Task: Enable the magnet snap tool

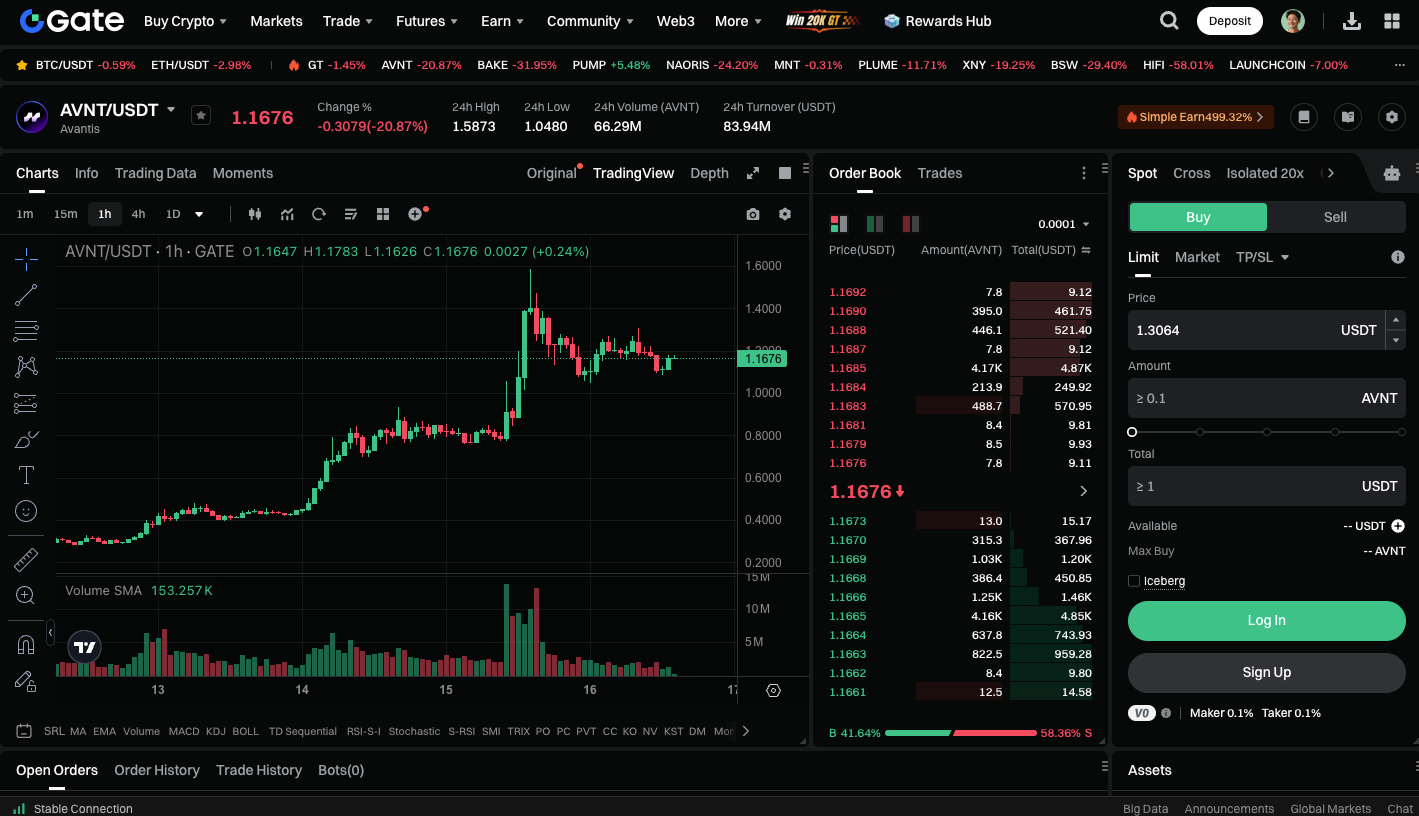Action: pyautogui.click(x=25, y=643)
